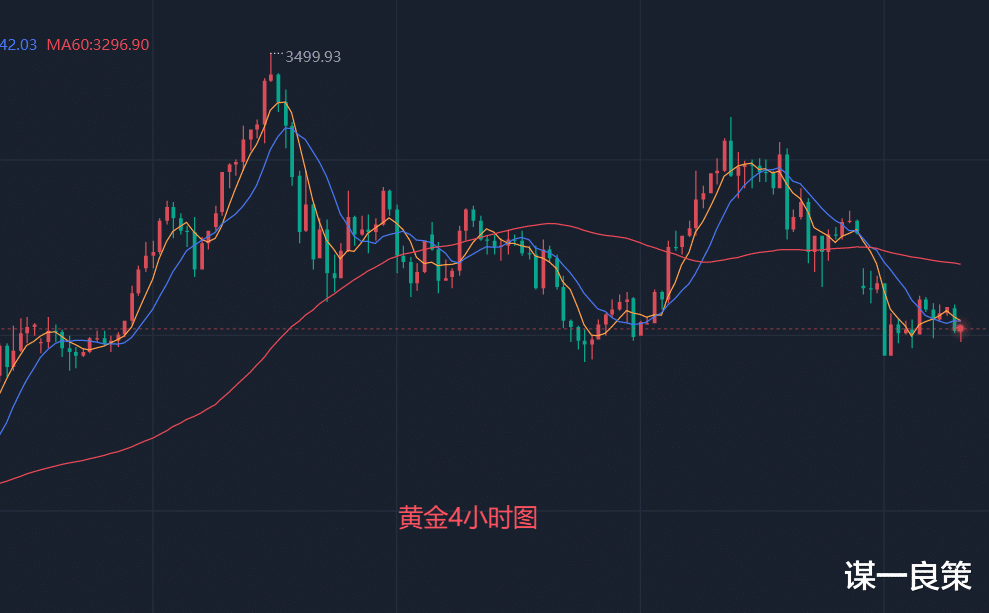Viewport: 989px width, 613px height.
Task: Click the top wick of the second peak candle
Action: pos(731,125)
